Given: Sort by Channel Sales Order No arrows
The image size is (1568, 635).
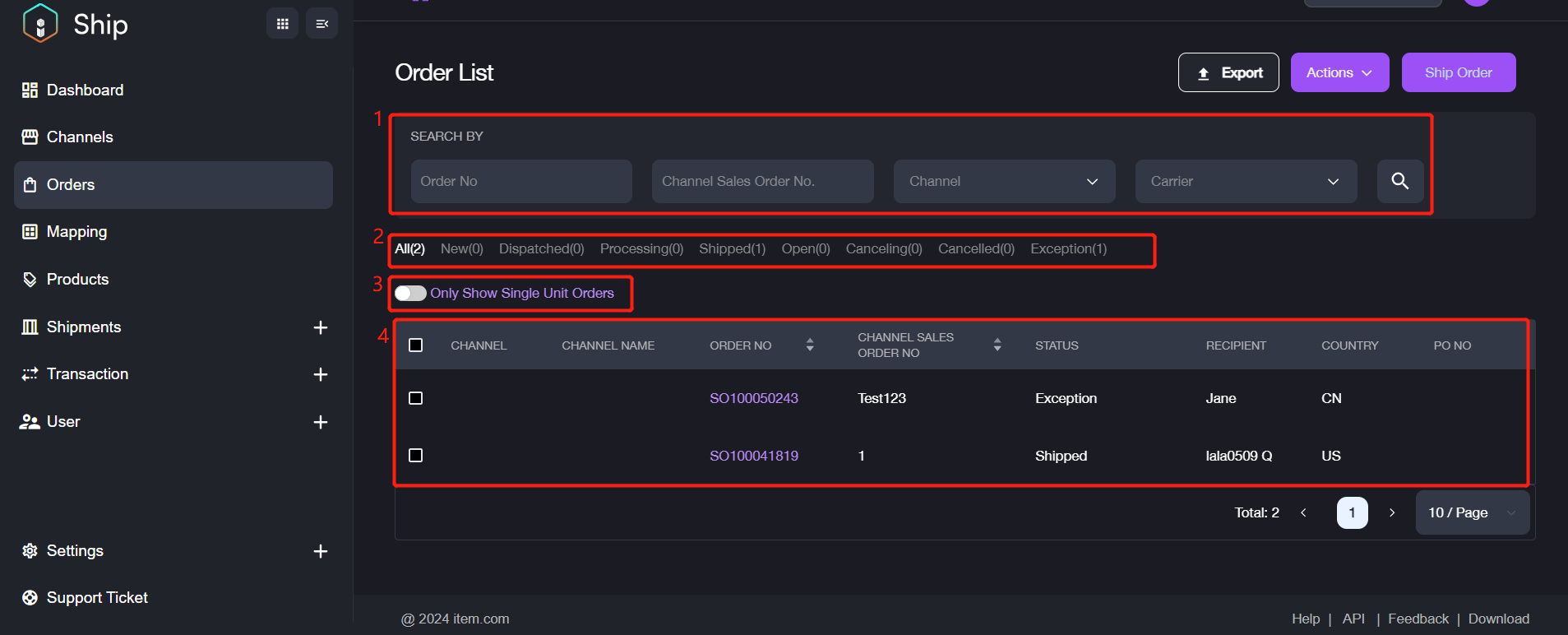Looking at the screenshot, I should tap(997, 345).
